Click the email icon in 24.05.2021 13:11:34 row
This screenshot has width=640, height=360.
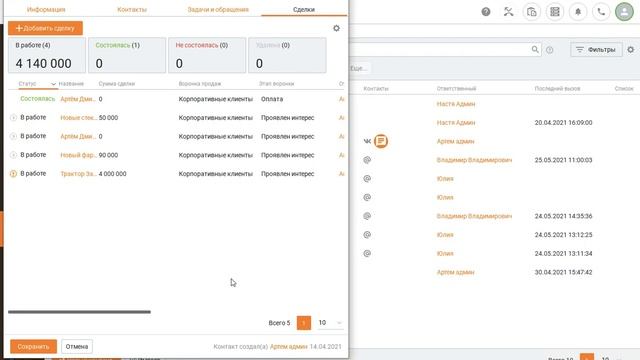pyautogui.click(x=367, y=253)
